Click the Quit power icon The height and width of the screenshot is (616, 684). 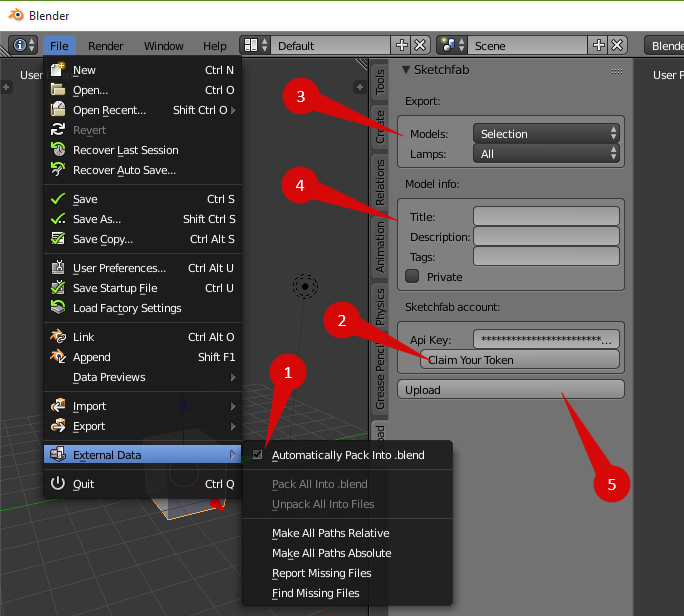(x=58, y=483)
